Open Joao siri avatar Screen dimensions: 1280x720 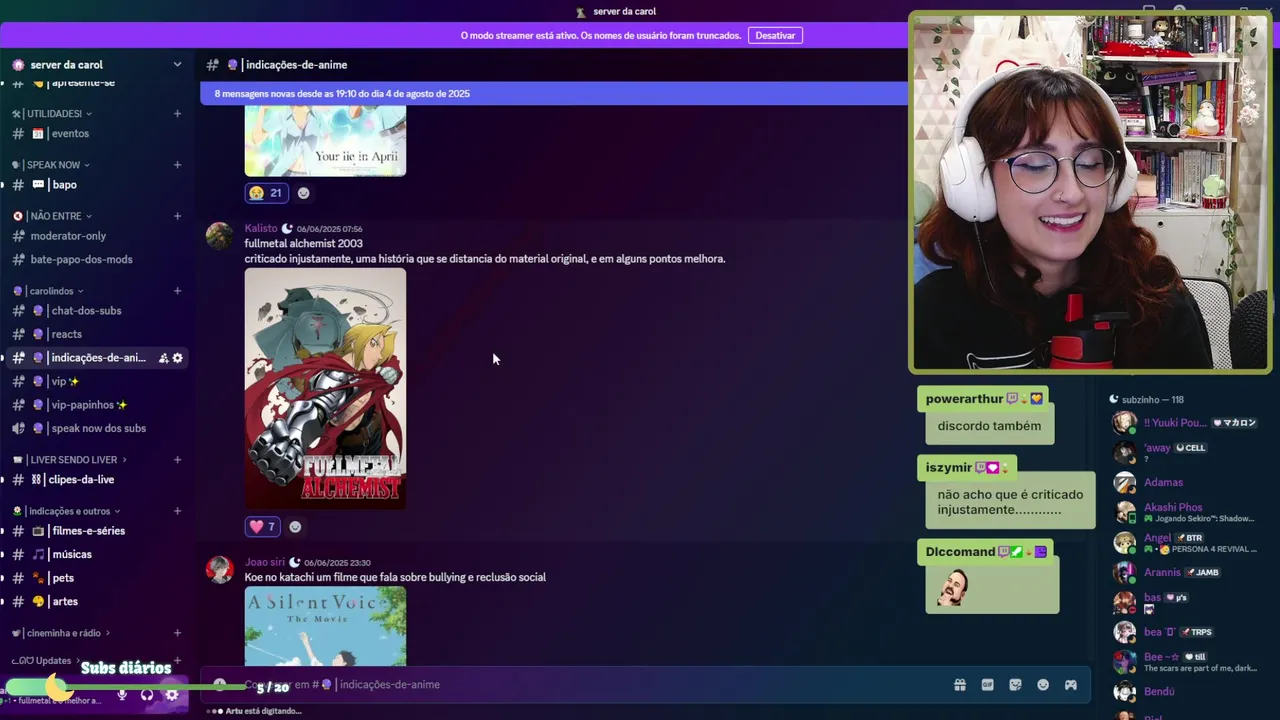click(x=220, y=570)
